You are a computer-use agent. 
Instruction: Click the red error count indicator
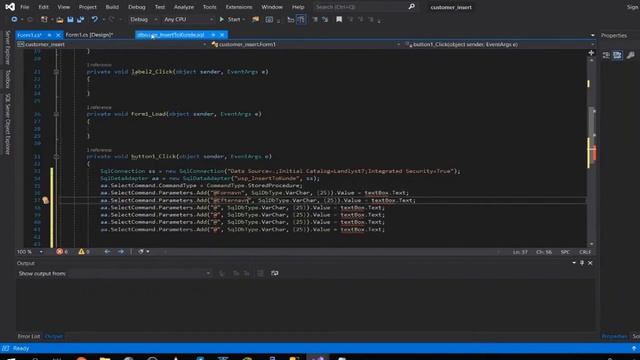point(62,251)
